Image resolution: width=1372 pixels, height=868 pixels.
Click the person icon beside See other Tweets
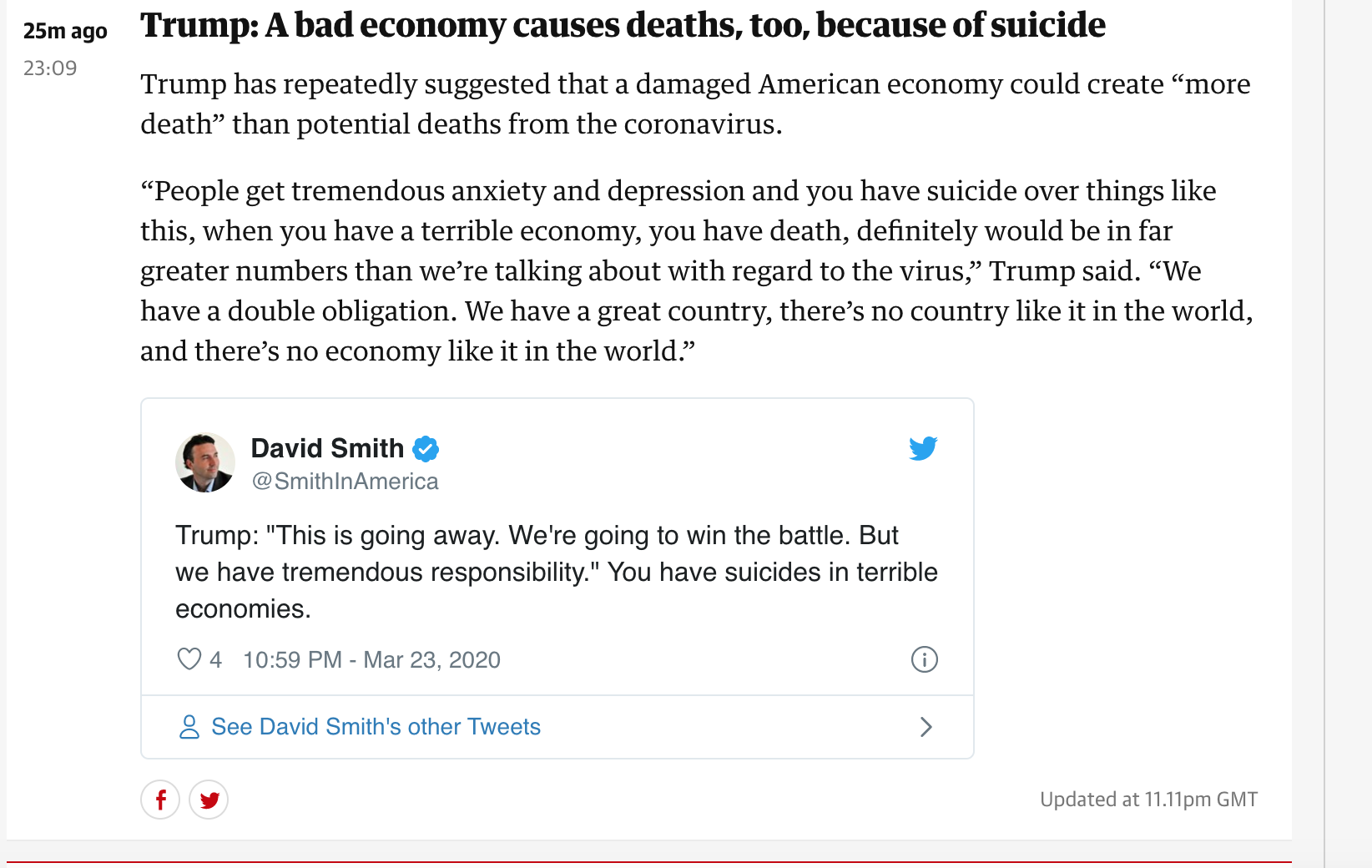coord(189,726)
